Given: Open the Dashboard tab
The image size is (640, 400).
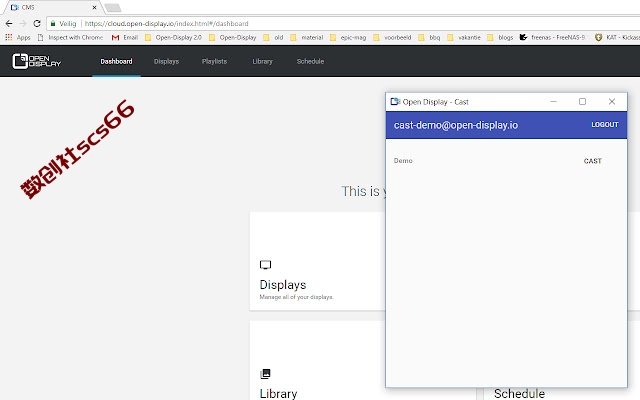Looking at the screenshot, I should tap(116, 61).
